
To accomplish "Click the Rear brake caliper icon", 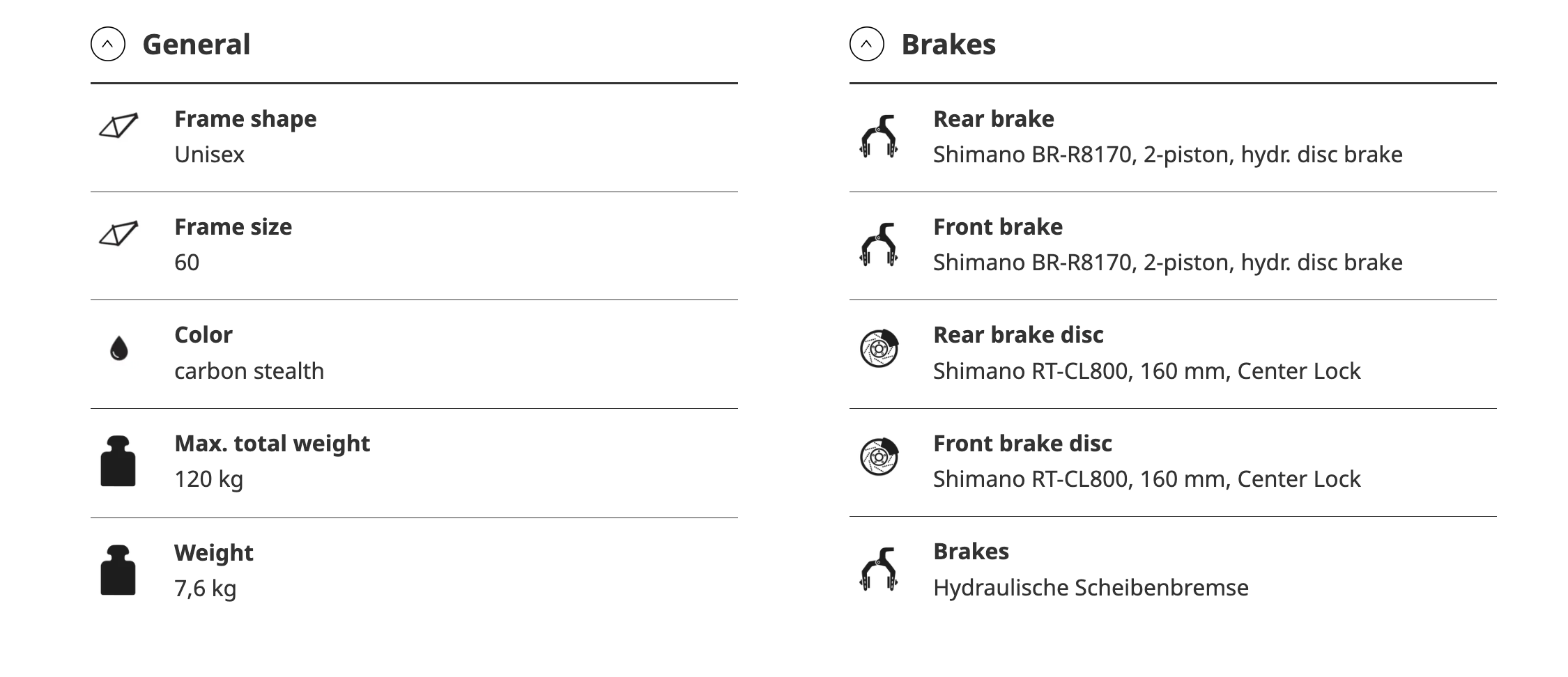I will pyautogui.click(x=879, y=137).
